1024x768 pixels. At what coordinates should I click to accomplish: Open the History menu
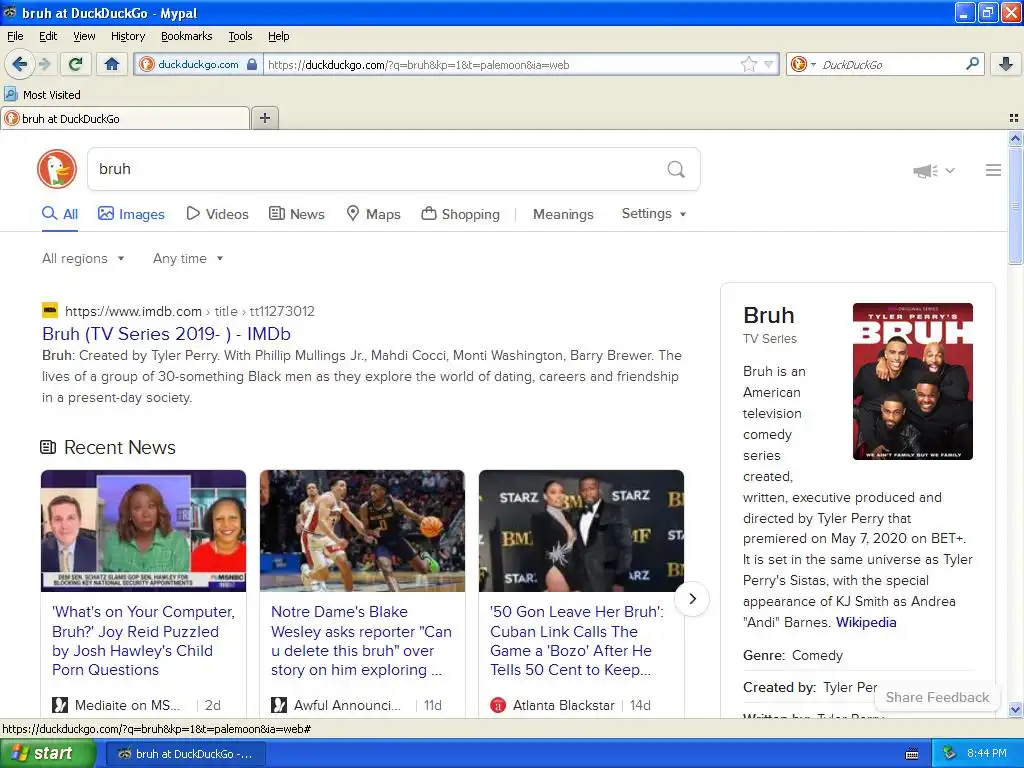point(128,36)
